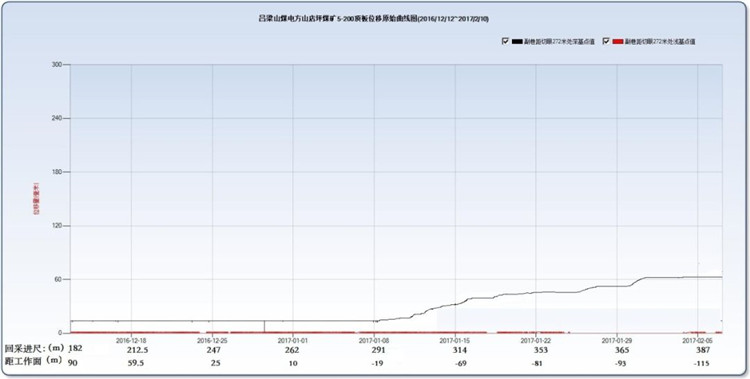Click the 2017-01-01 date label
The height and width of the screenshot is (379, 750).
tap(293, 340)
